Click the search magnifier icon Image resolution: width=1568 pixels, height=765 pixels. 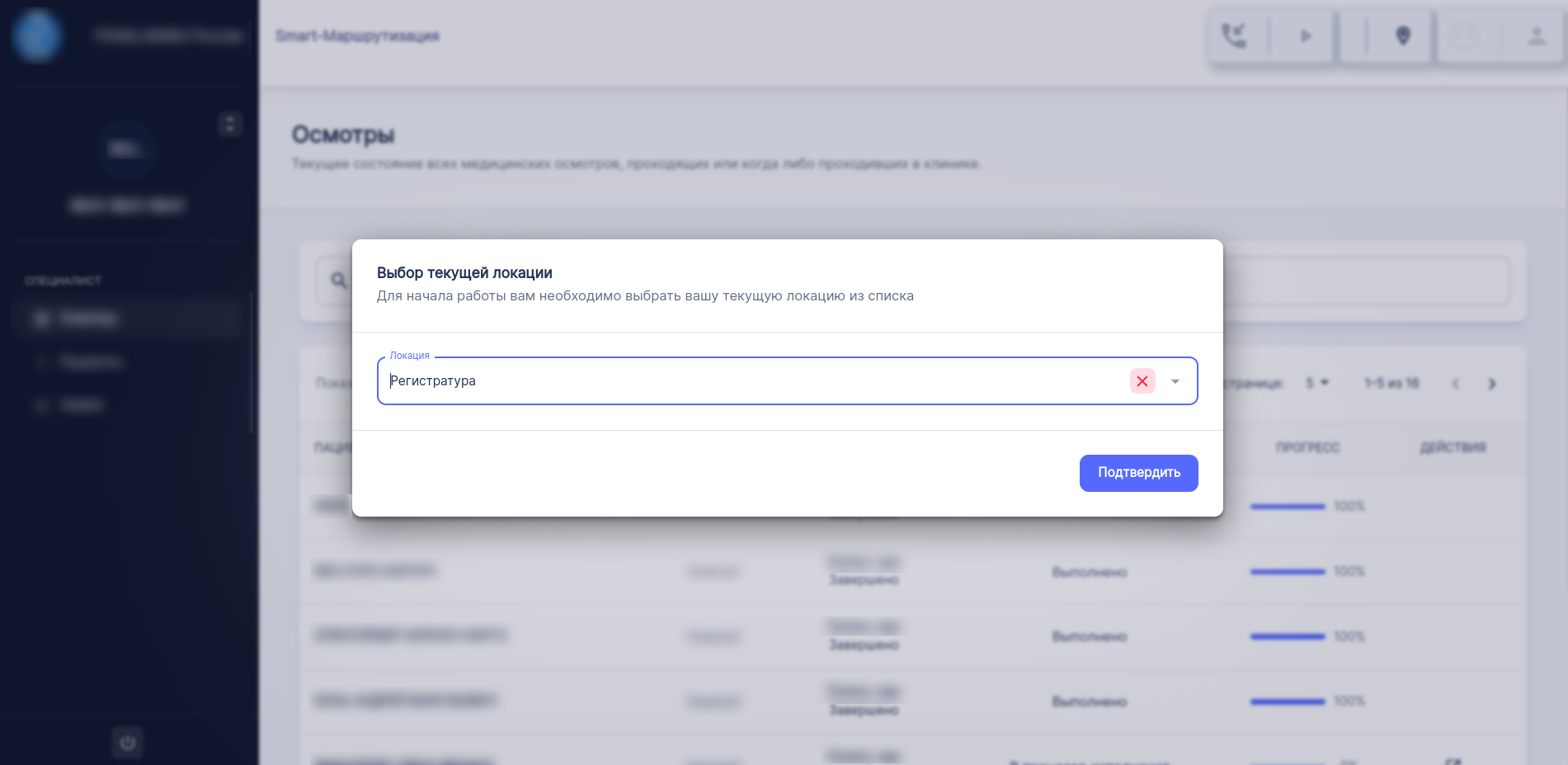point(339,281)
